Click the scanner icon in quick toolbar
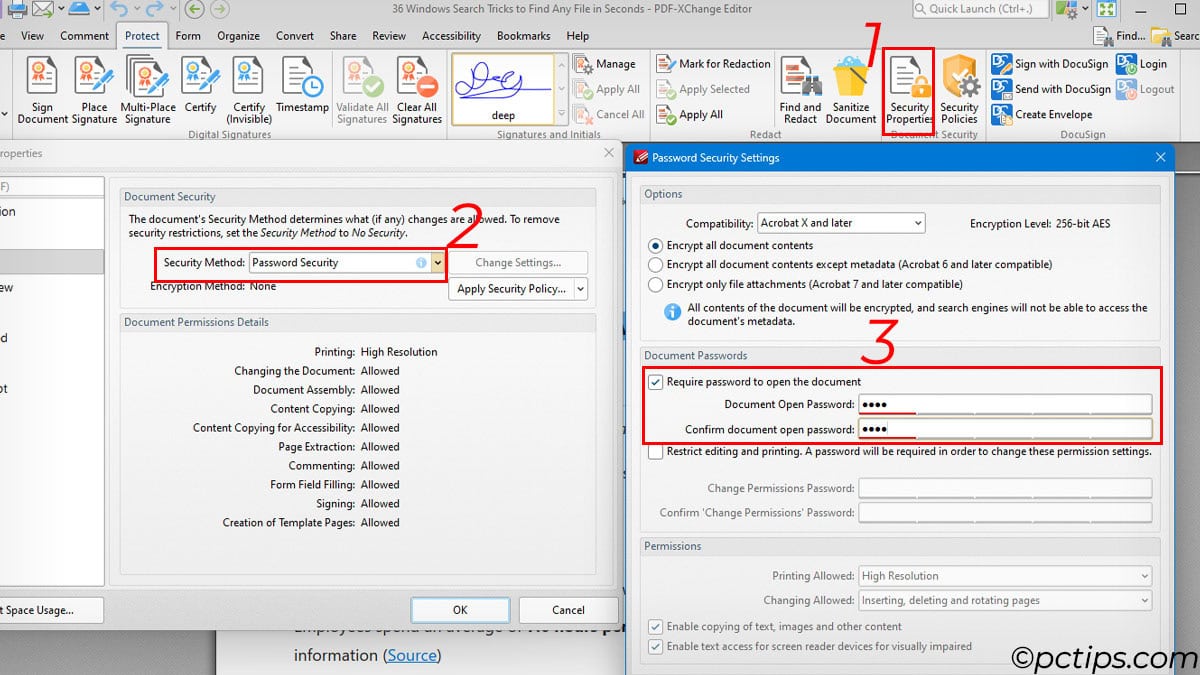The height and width of the screenshot is (675, 1200). (x=78, y=10)
